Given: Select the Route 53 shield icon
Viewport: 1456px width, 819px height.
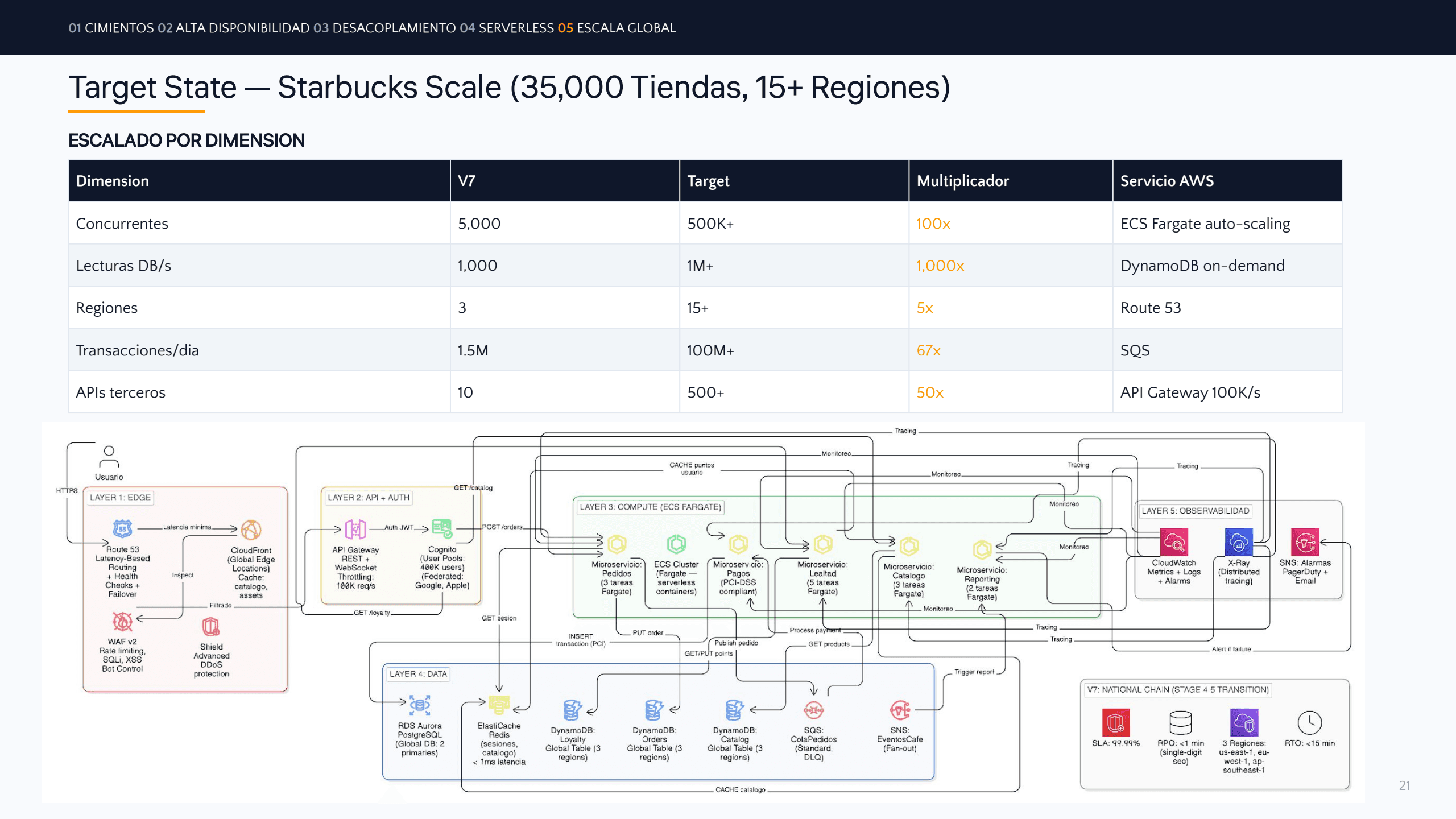Looking at the screenshot, I should [122, 529].
